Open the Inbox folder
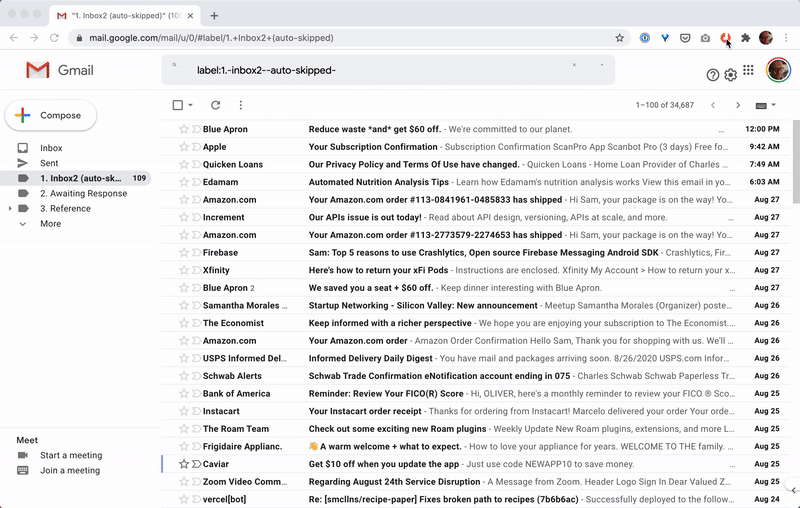 (51, 148)
